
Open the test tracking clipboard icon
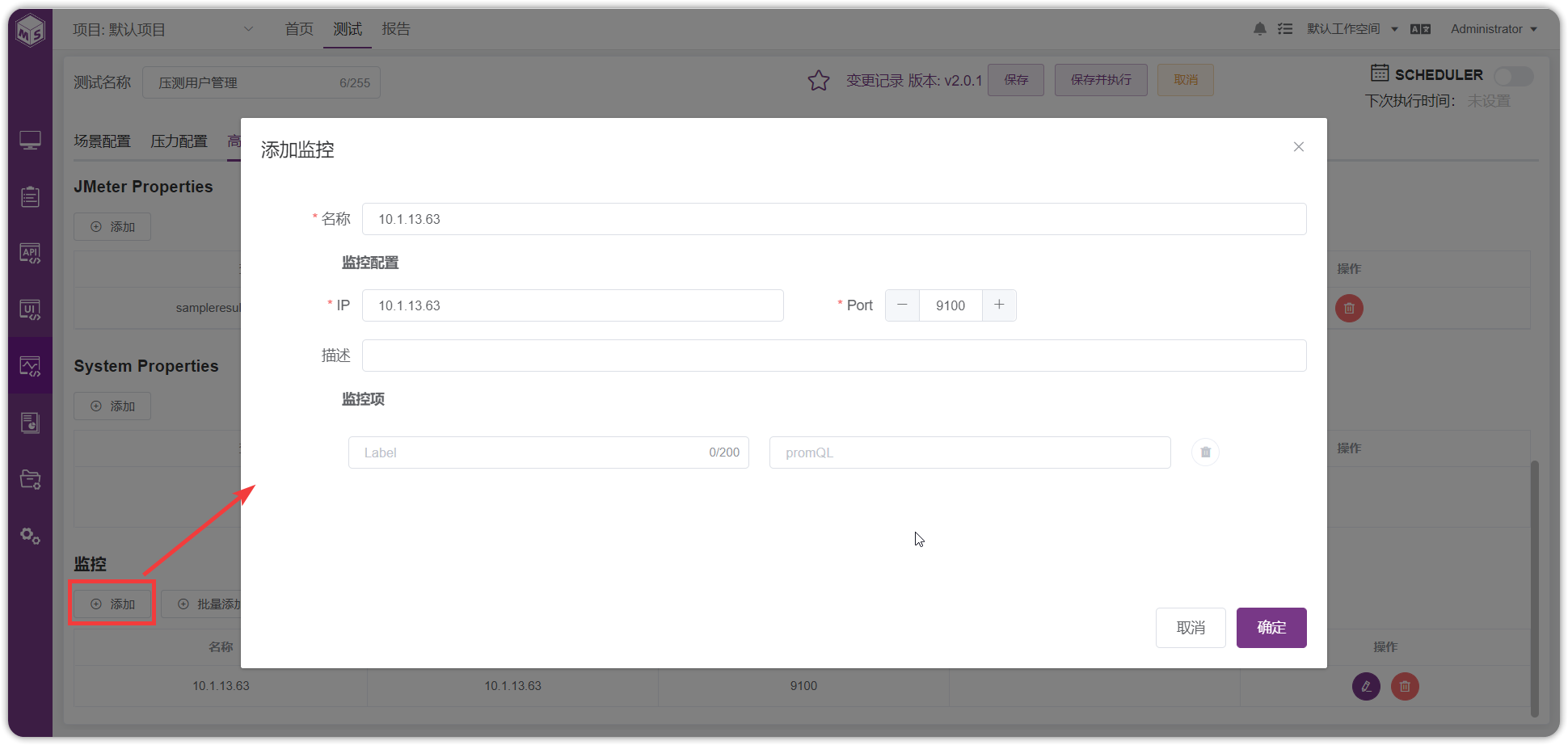[x=31, y=196]
